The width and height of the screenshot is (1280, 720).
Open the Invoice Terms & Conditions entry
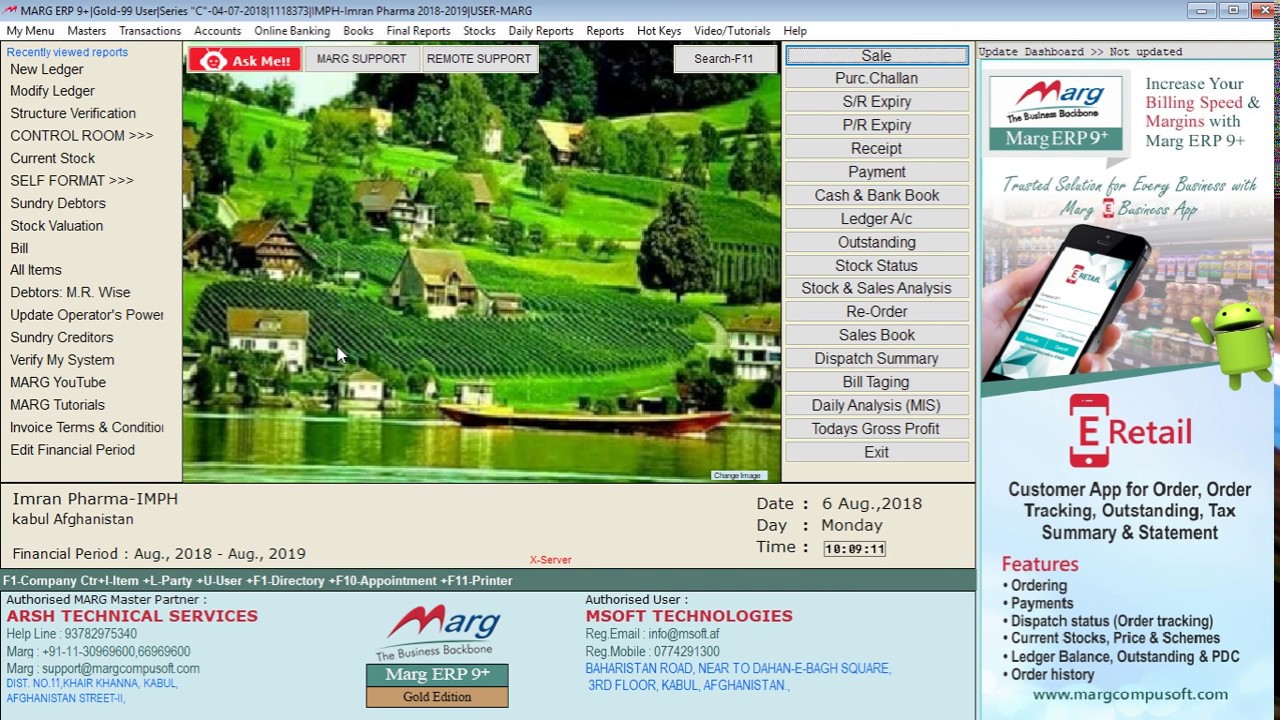(x=87, y=427)
